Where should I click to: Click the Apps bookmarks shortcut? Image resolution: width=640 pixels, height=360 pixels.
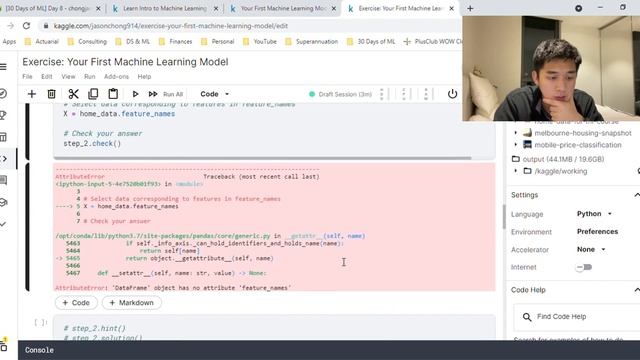[x=9, y=42]
